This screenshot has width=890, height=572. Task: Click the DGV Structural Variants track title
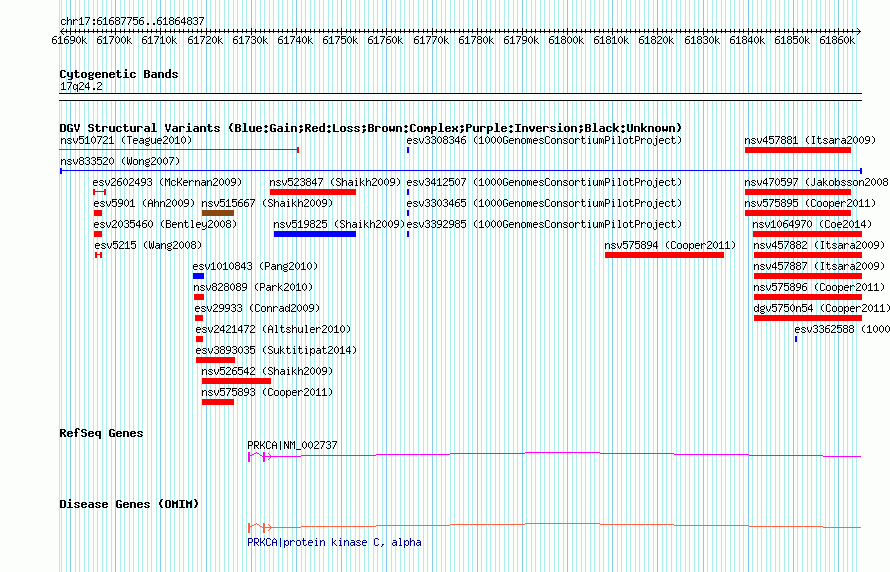pos(371,128)
